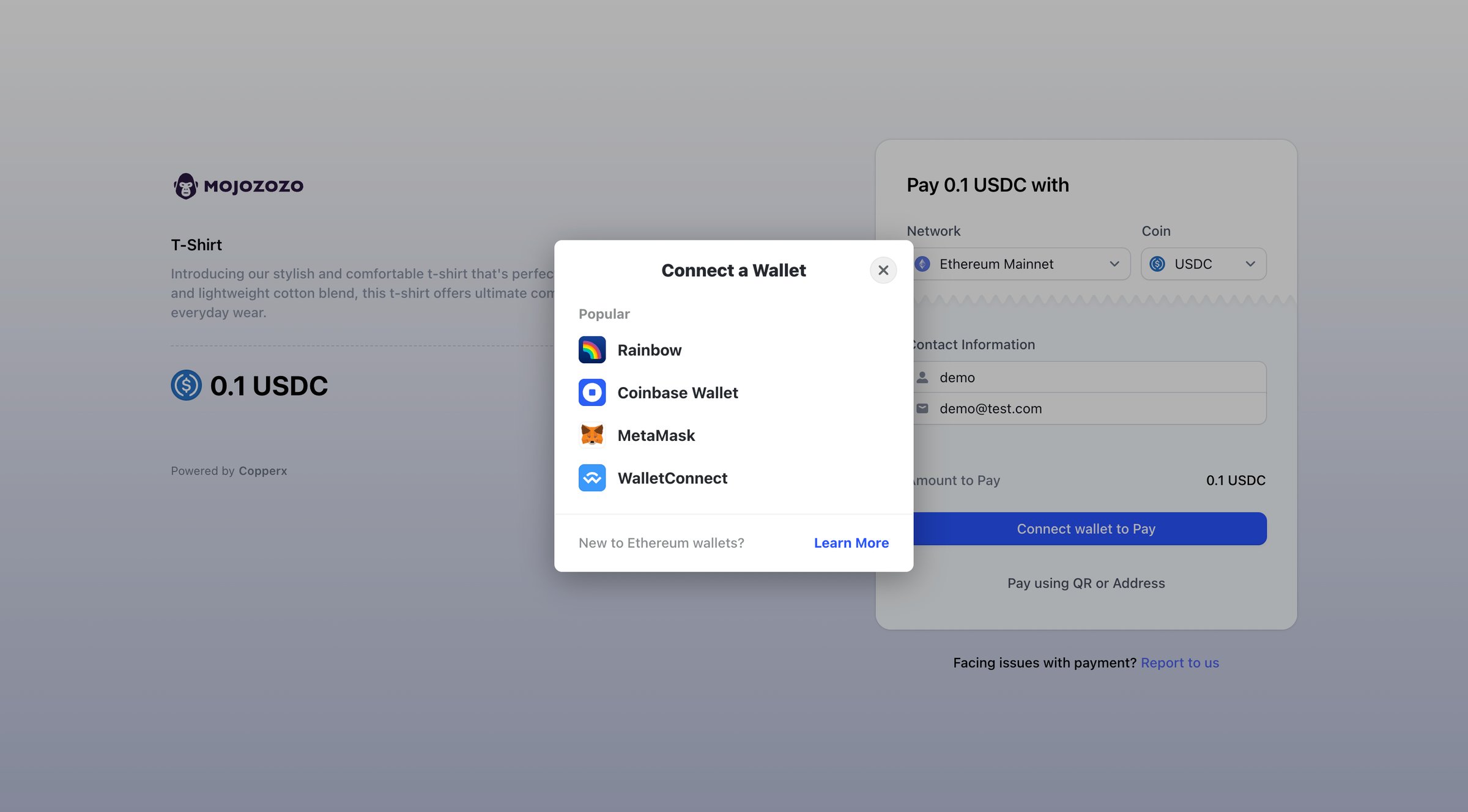
Task: Open the USDC coin dropdown
Action: tap(1204, 264)
